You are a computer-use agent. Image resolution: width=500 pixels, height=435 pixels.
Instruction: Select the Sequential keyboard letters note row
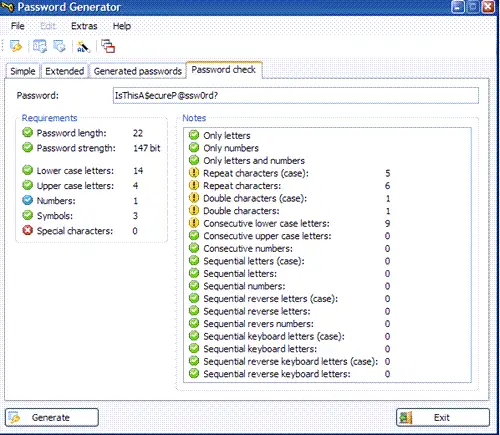(x=289, y=349)
